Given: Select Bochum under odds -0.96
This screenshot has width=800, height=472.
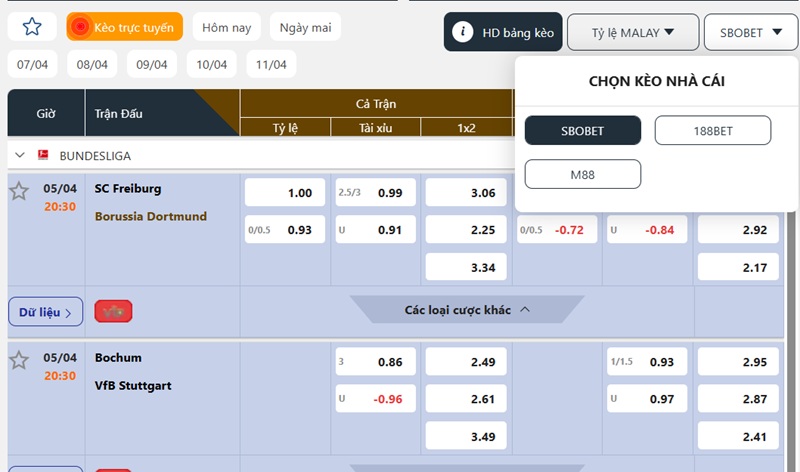Looking at the screenshot, I should 376,399.
